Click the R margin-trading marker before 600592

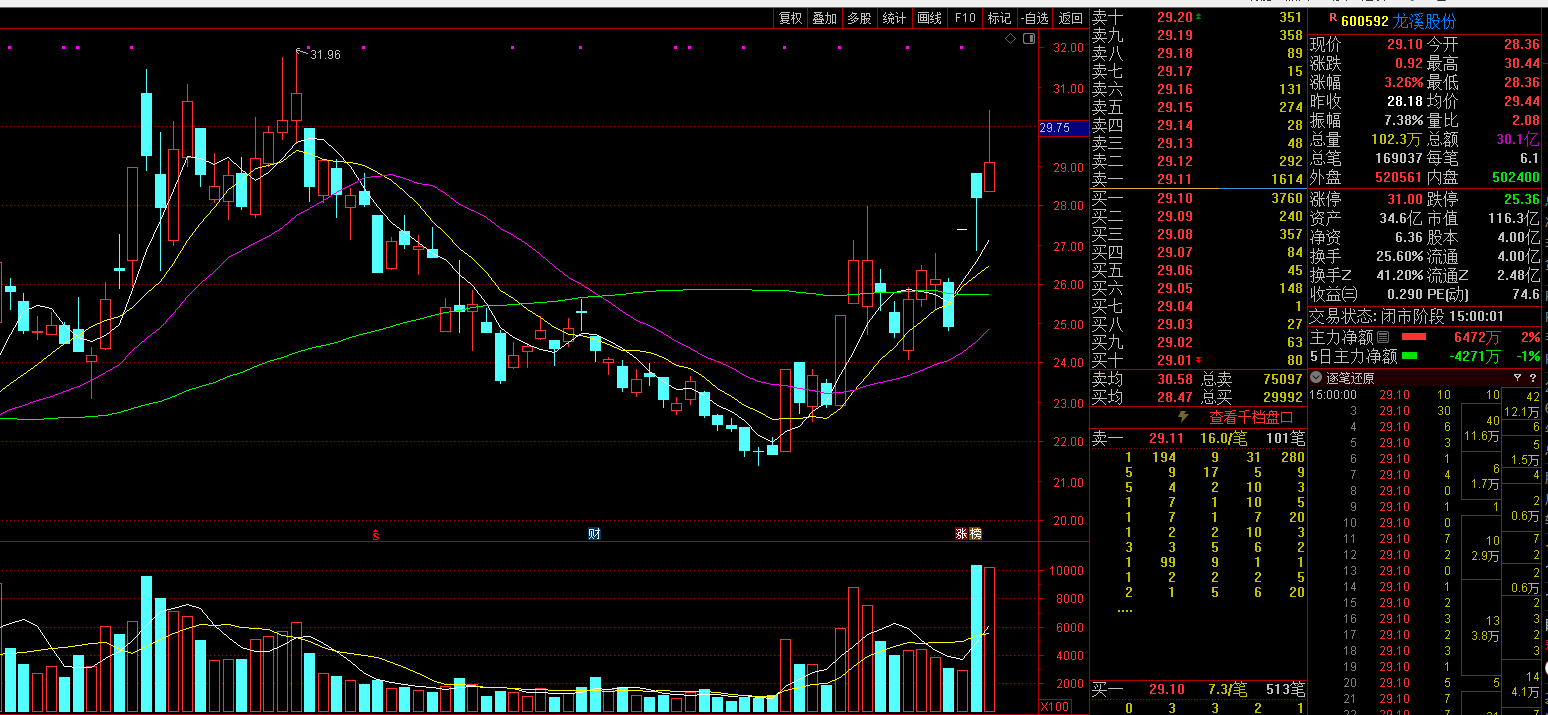(1332, 20)
